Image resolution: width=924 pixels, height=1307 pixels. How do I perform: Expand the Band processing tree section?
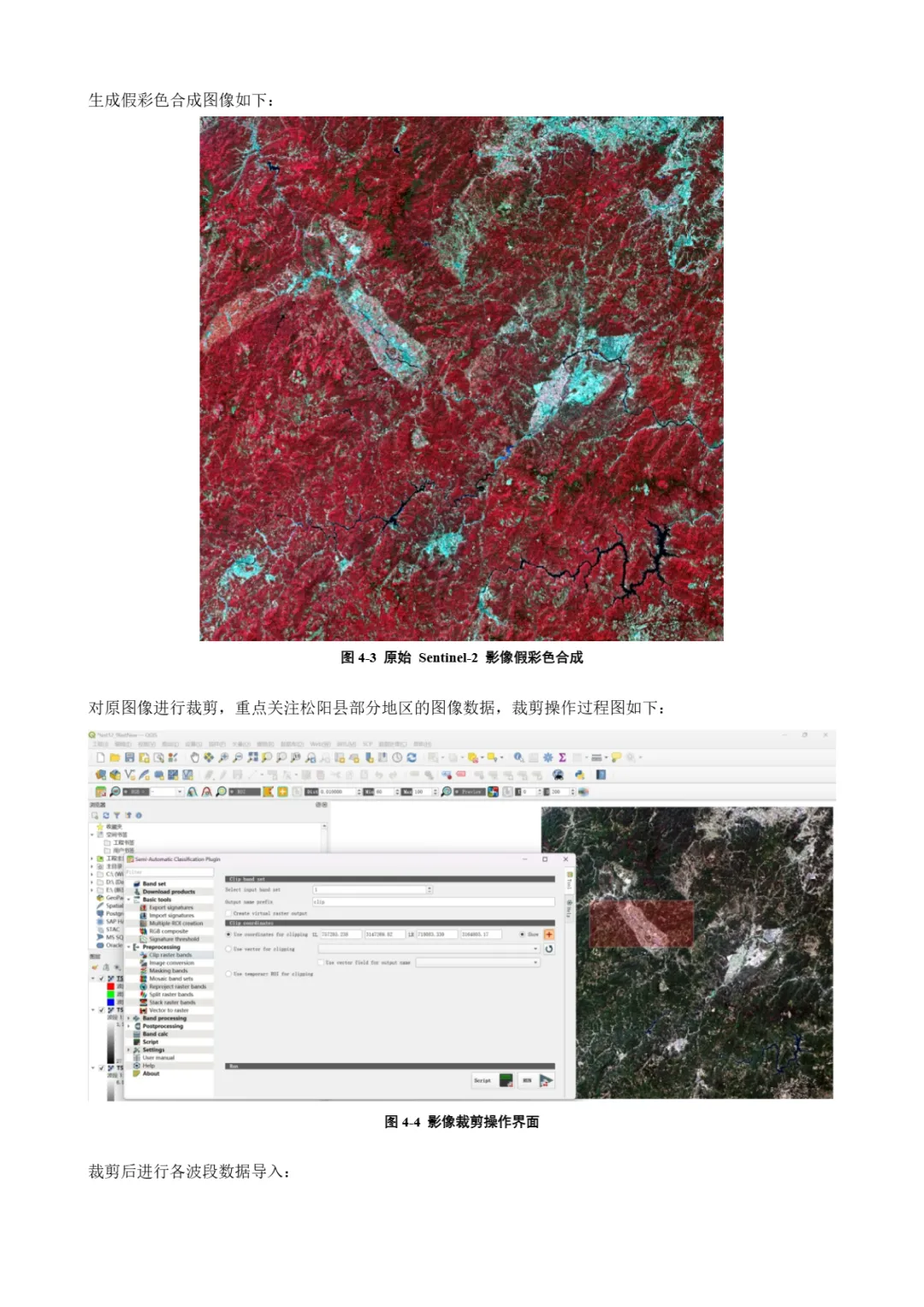pyautogui.click(x=129, y=1018)
